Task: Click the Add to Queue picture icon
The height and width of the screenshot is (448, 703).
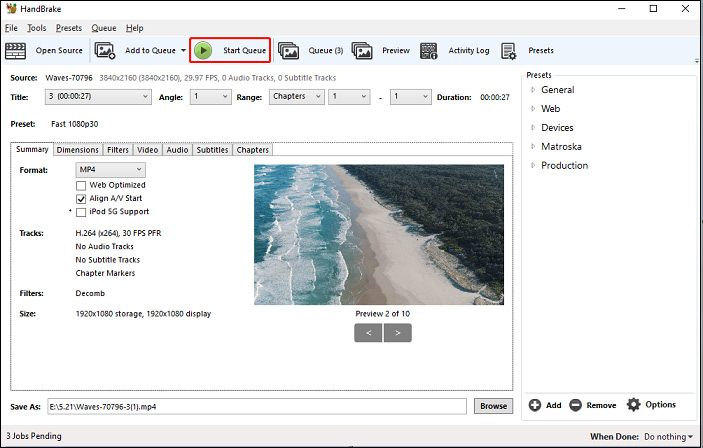Action: [105, 51]
